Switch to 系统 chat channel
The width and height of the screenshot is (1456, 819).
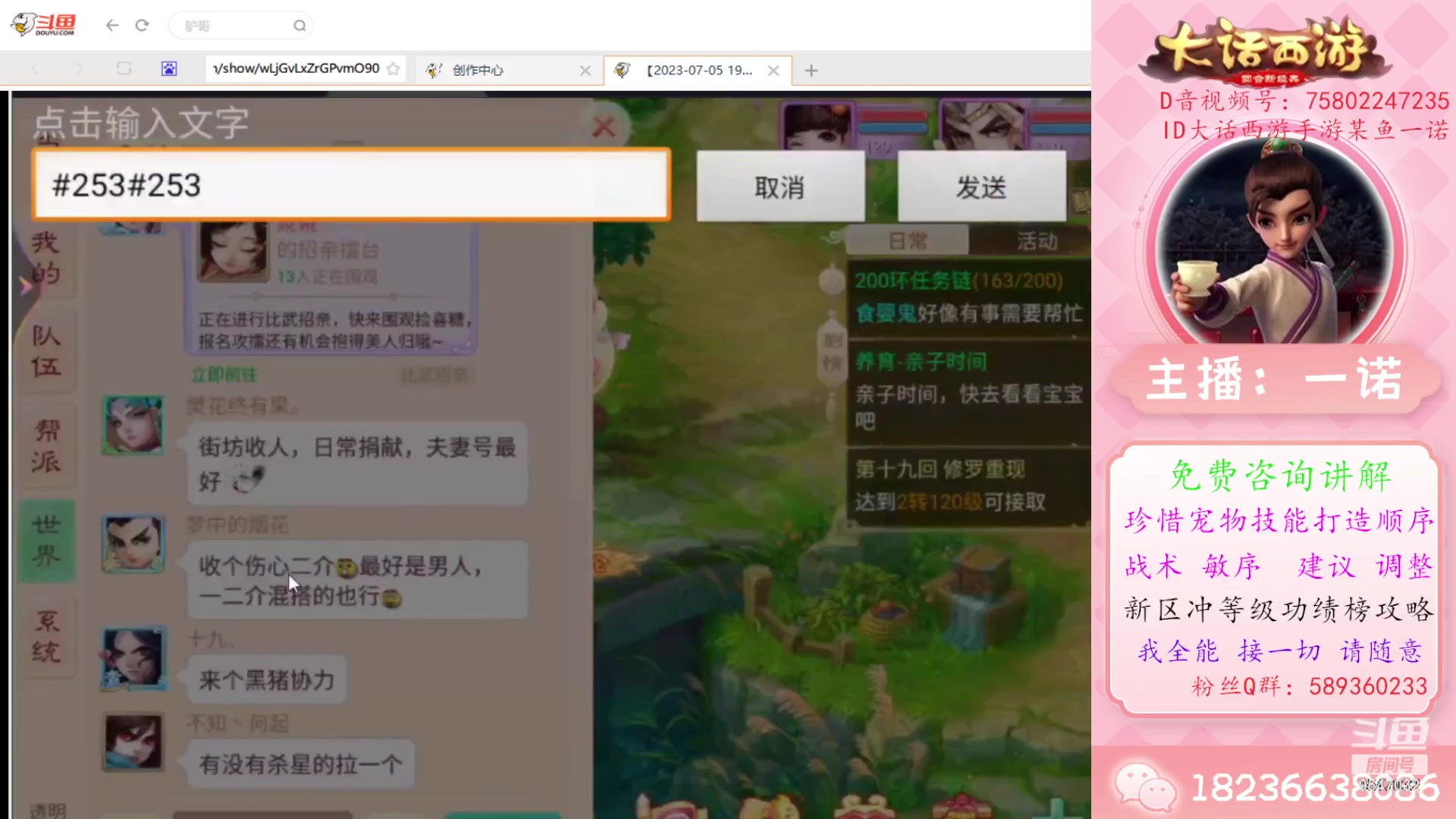point(45,637)
